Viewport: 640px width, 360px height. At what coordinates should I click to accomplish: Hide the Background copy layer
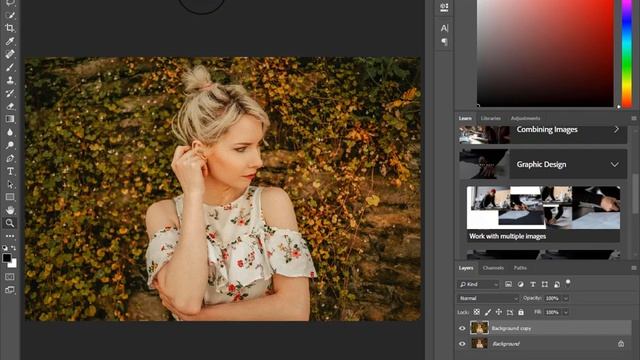click(462, 328)
